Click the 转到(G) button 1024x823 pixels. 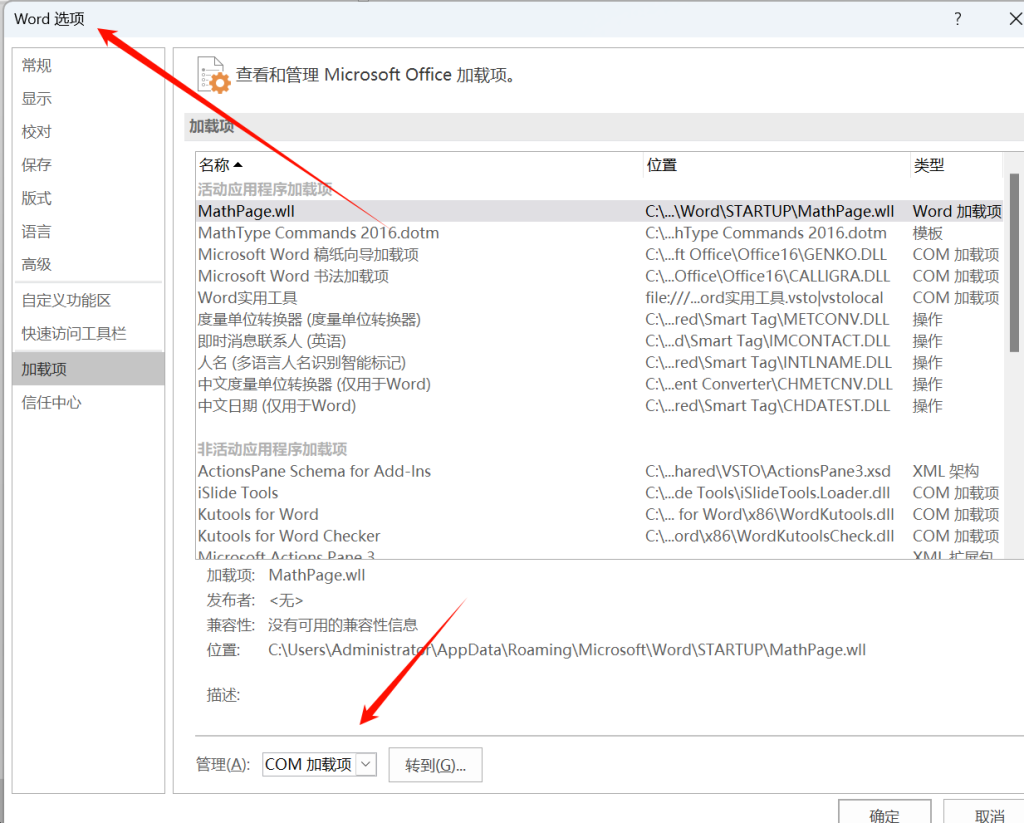click(x=435, y=763)
